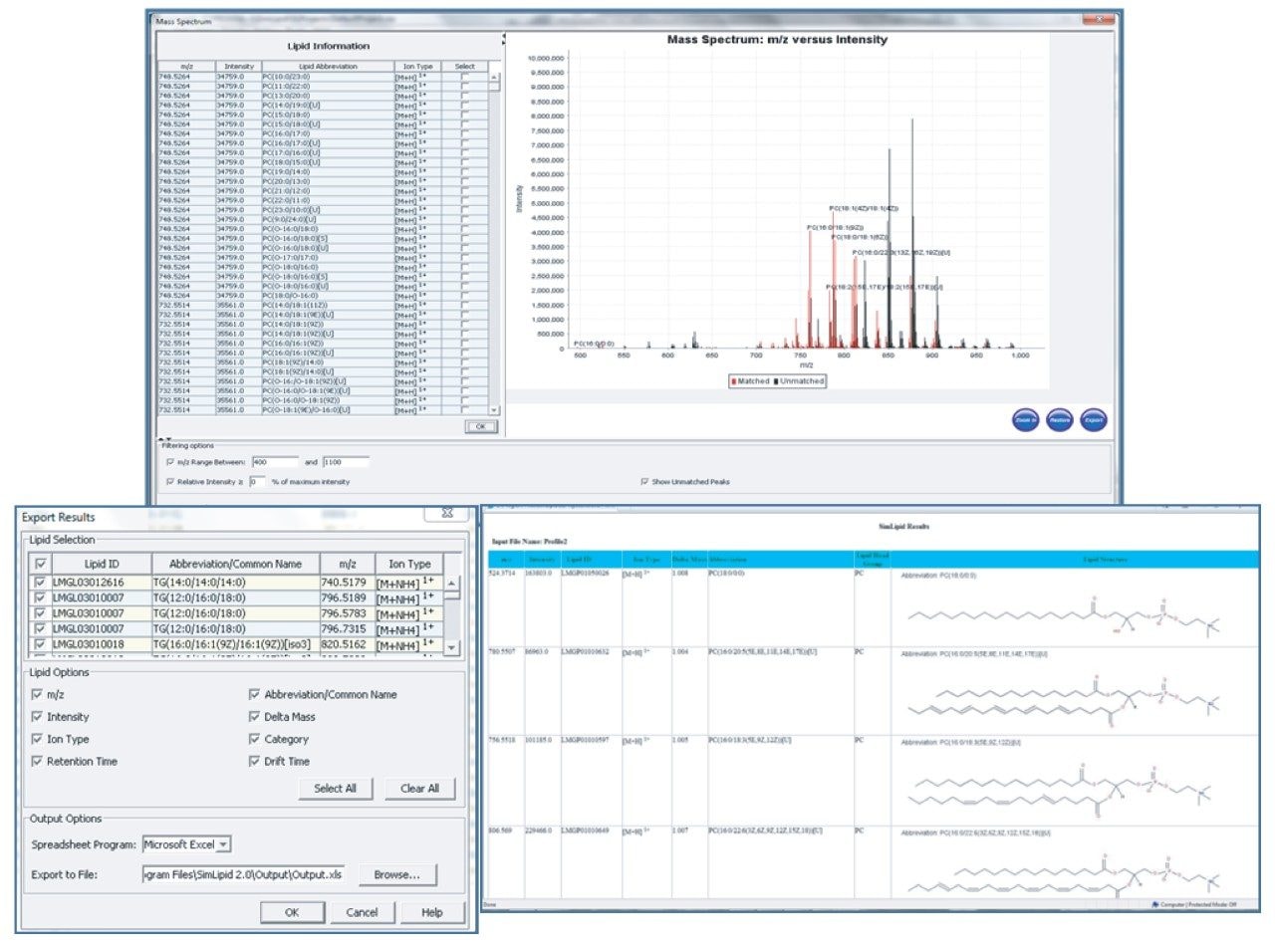Click the 820.5162 m/z cell
Image resolution: width=1275 pixels, height=952 pixels.
click(347, 644)
